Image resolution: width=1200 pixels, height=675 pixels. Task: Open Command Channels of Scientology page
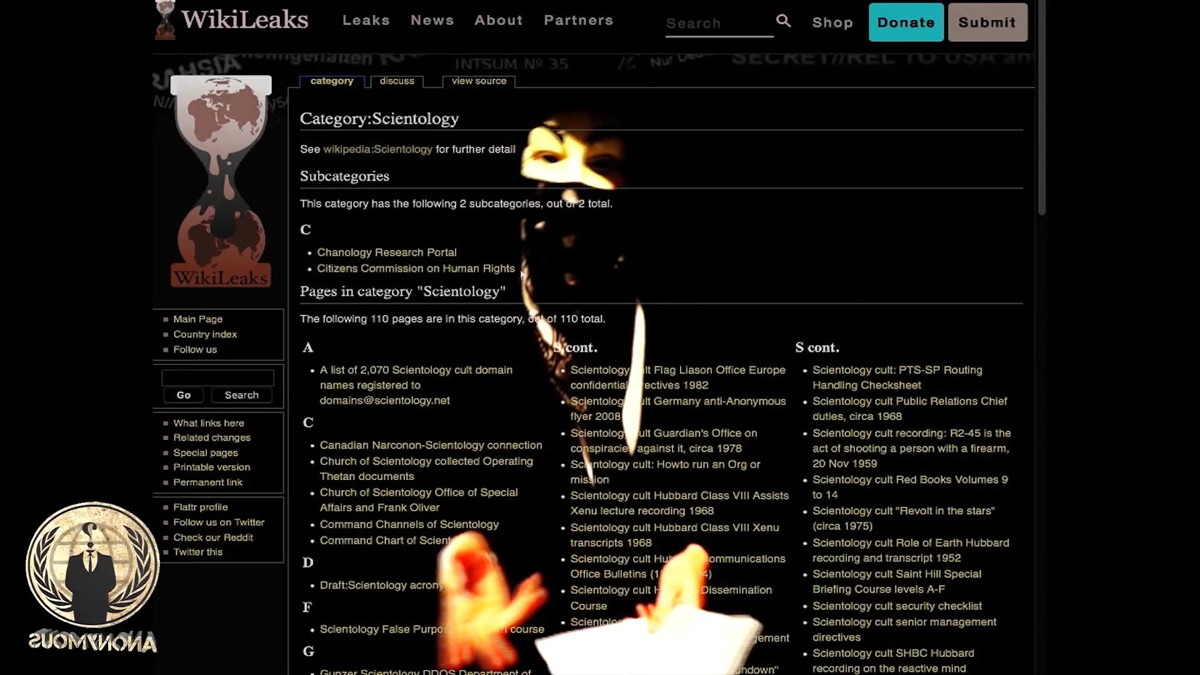tap(409, 524)
